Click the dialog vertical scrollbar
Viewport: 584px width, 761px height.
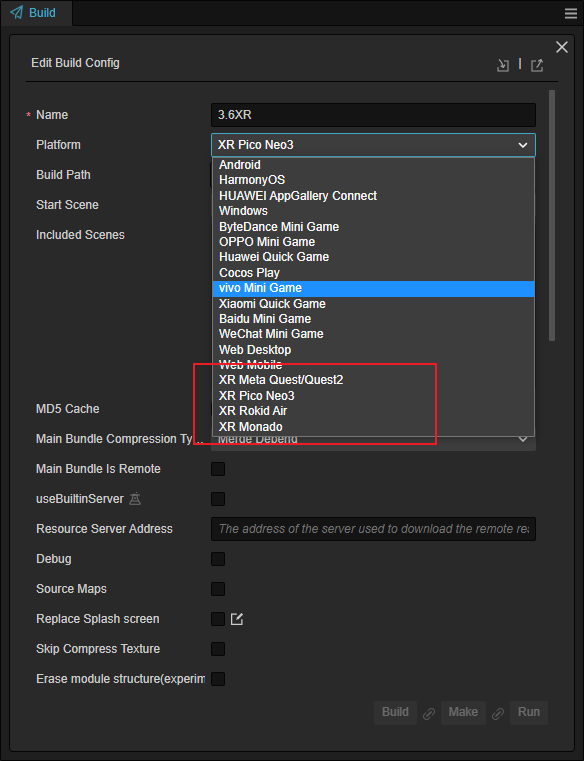(x=552, y=216)
